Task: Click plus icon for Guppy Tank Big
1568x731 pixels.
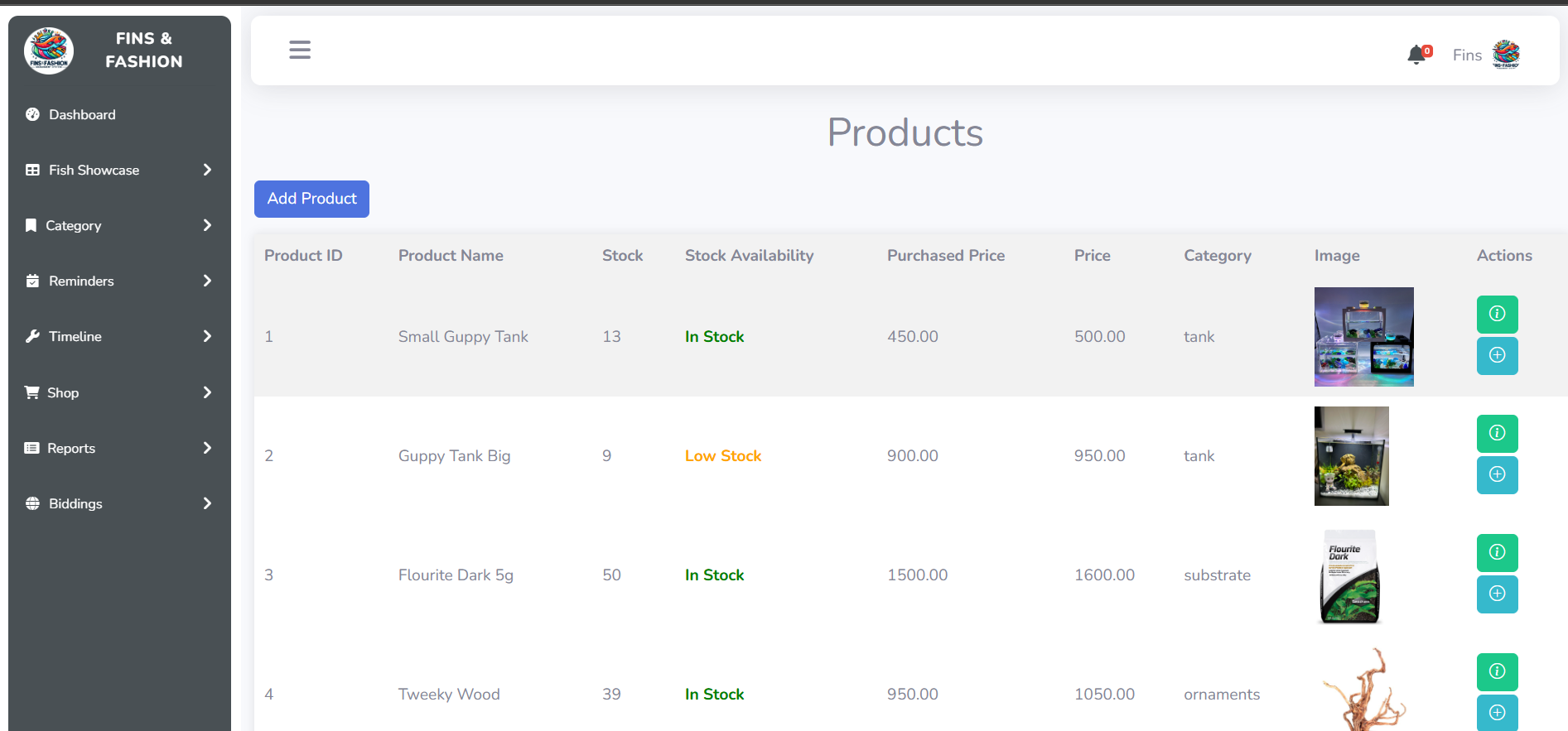Action: (x=1497, y=474)
